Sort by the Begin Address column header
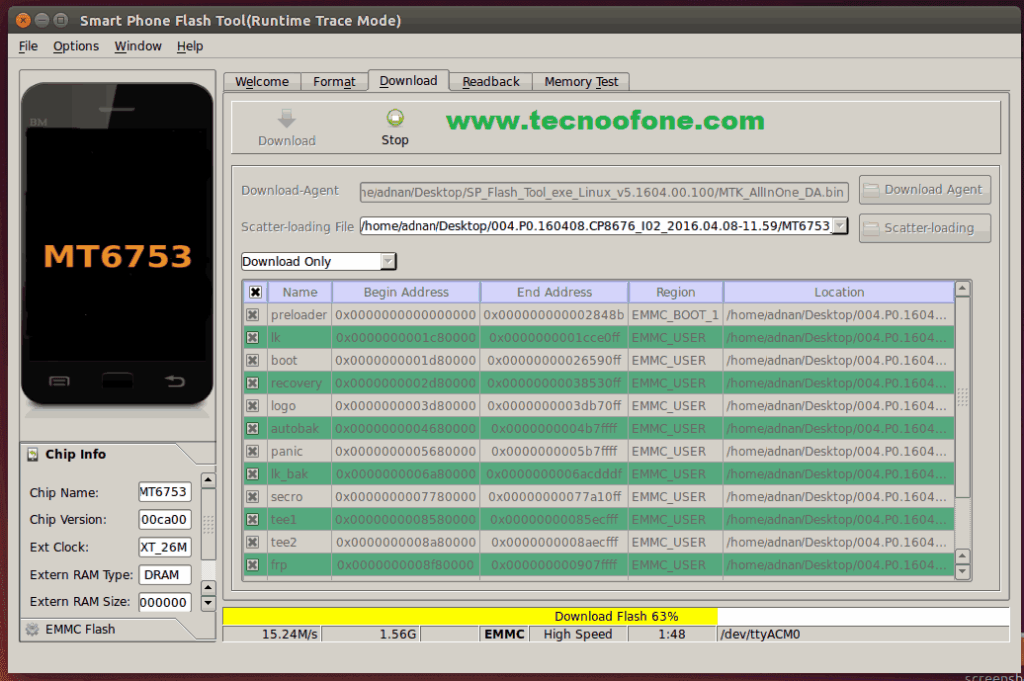This screenshot has width=1024, height=681. click(406, 292)
